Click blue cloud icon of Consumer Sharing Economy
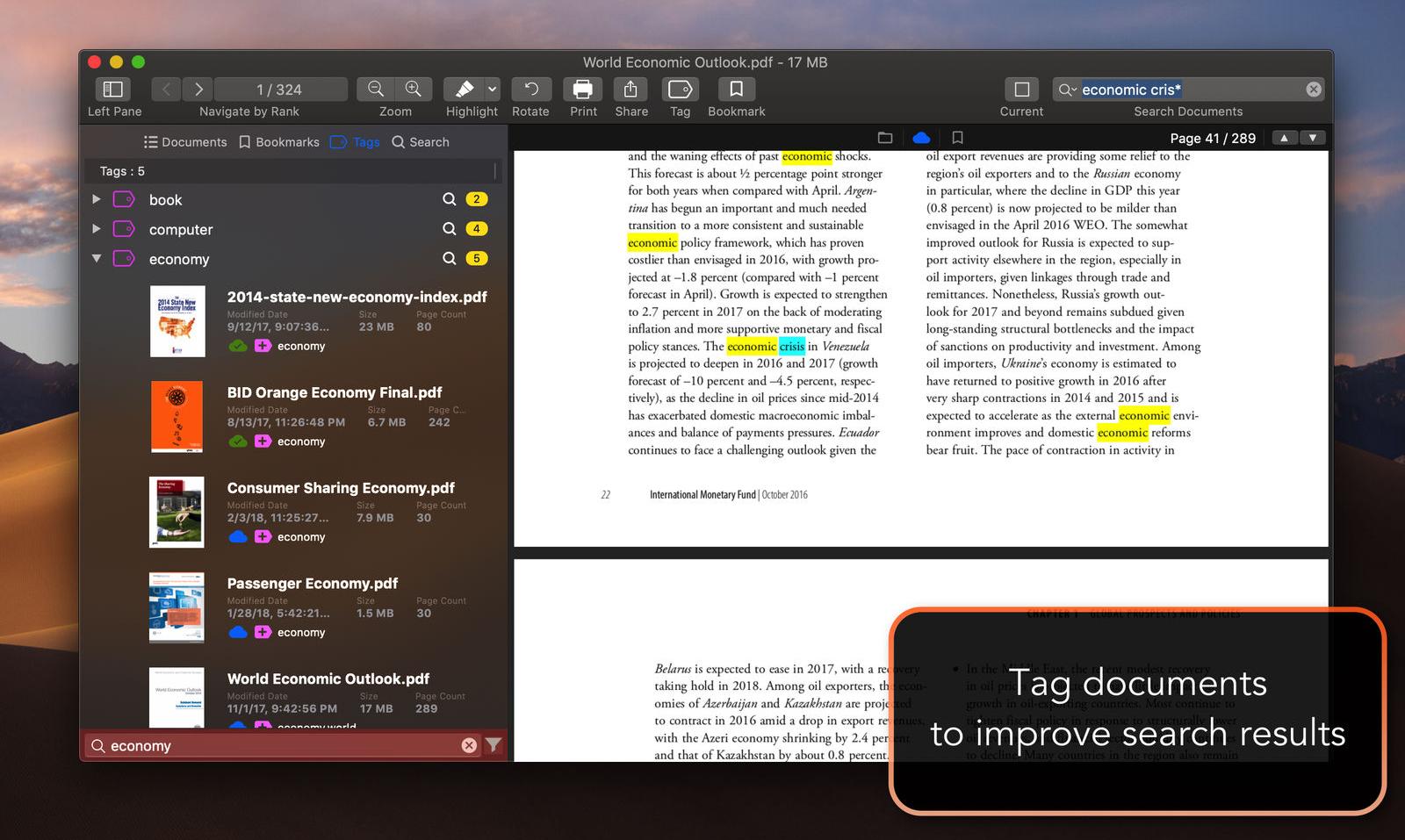Screen dimensions: 1405x840 (238, 537)
